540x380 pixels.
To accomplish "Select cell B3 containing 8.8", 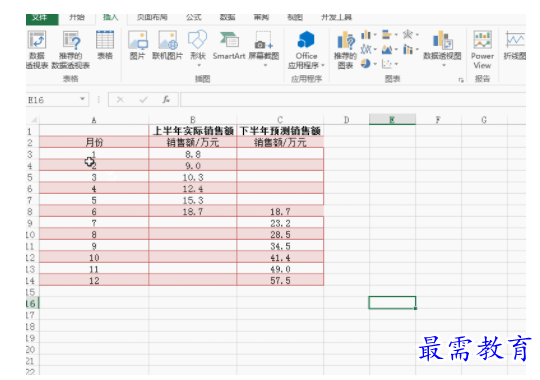I will 193,154.
